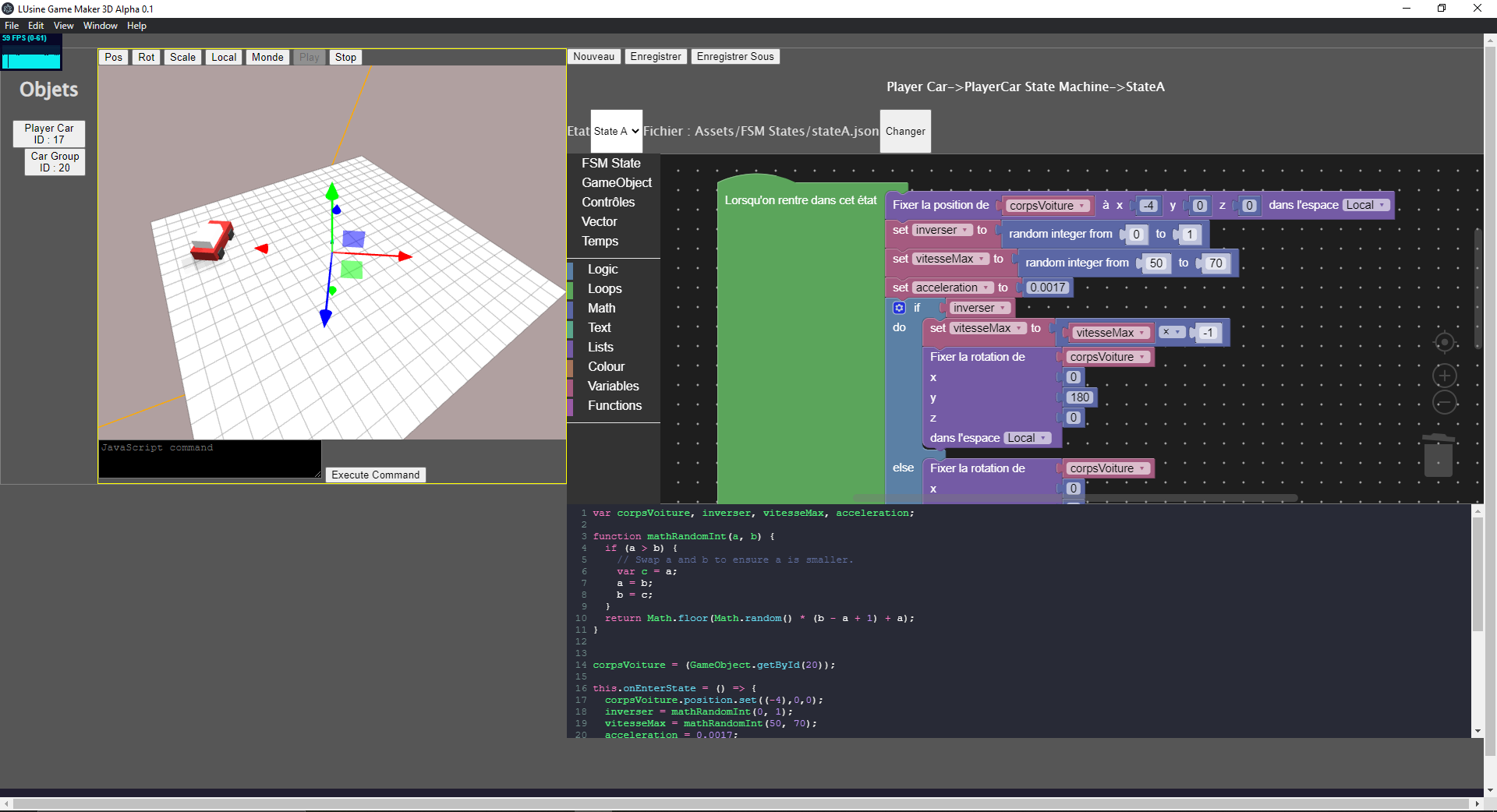
Task: Click the Blockly zoom in icon
Action: 1444,376
